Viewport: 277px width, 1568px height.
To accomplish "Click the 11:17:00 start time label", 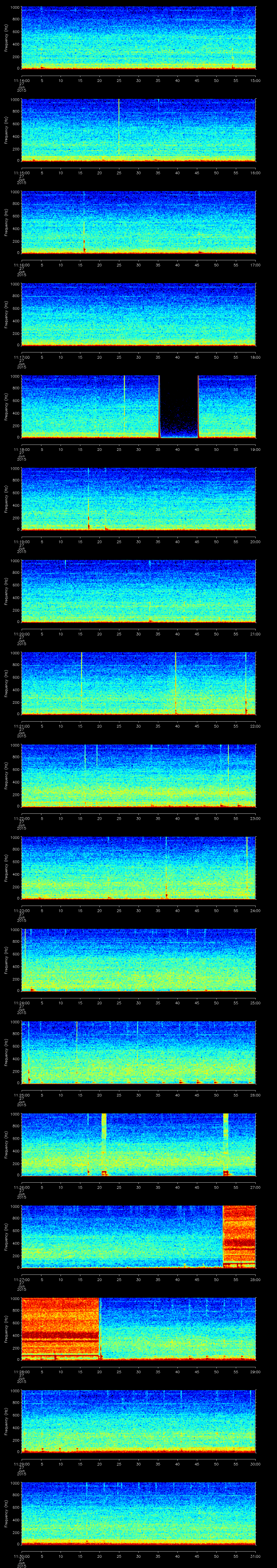I will click(x=21, y=357).
